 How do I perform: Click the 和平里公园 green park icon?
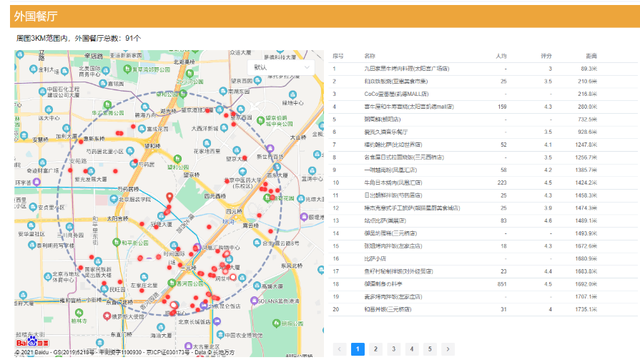point(116,242)
